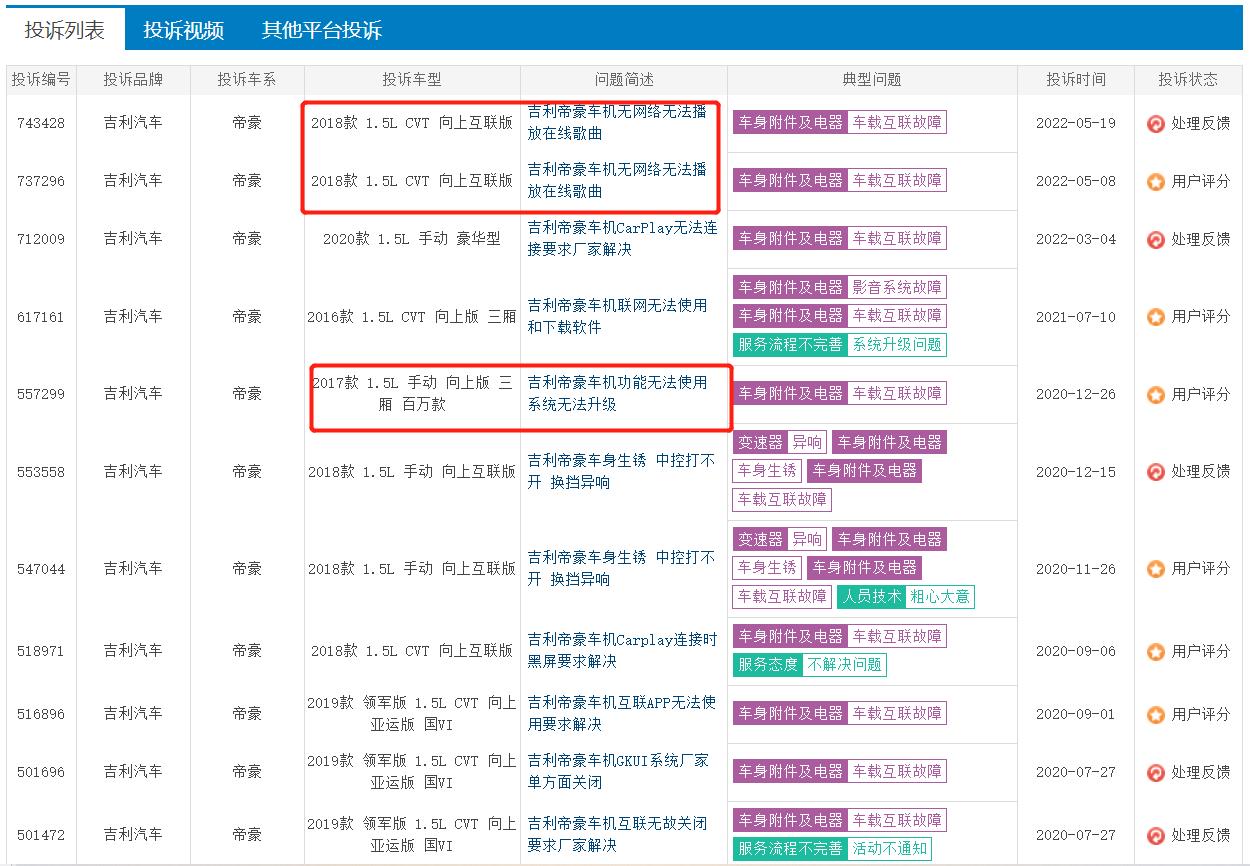Viewport: 1250px width, 866px height.
Task: Click complaint number 547044
Action: (41, 569)
